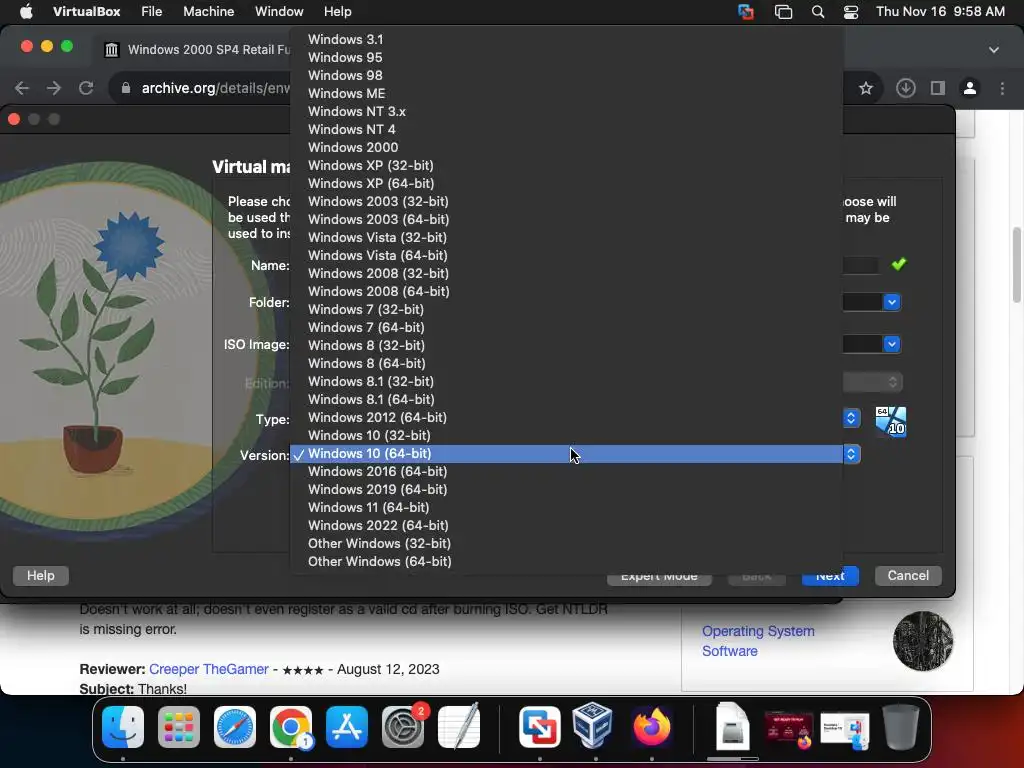Close the VirtualBox wizard window

point(14,119)
